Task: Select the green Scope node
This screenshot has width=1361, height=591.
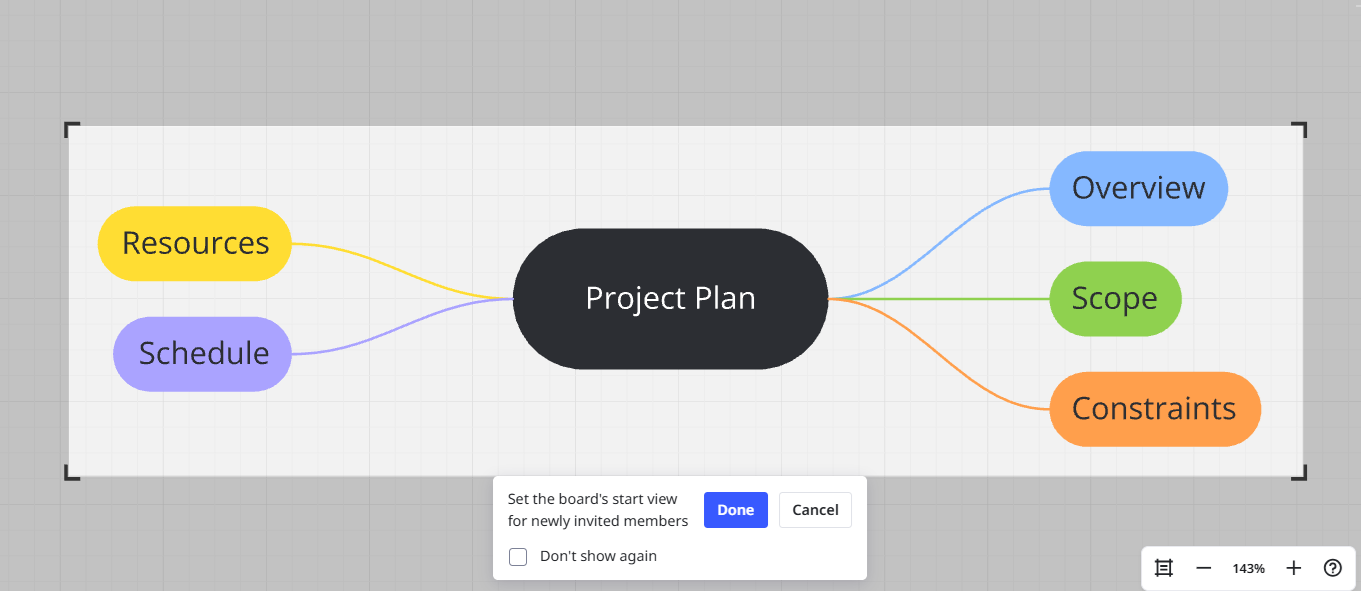Action: pyautogui.click(x=1115, y=299)
